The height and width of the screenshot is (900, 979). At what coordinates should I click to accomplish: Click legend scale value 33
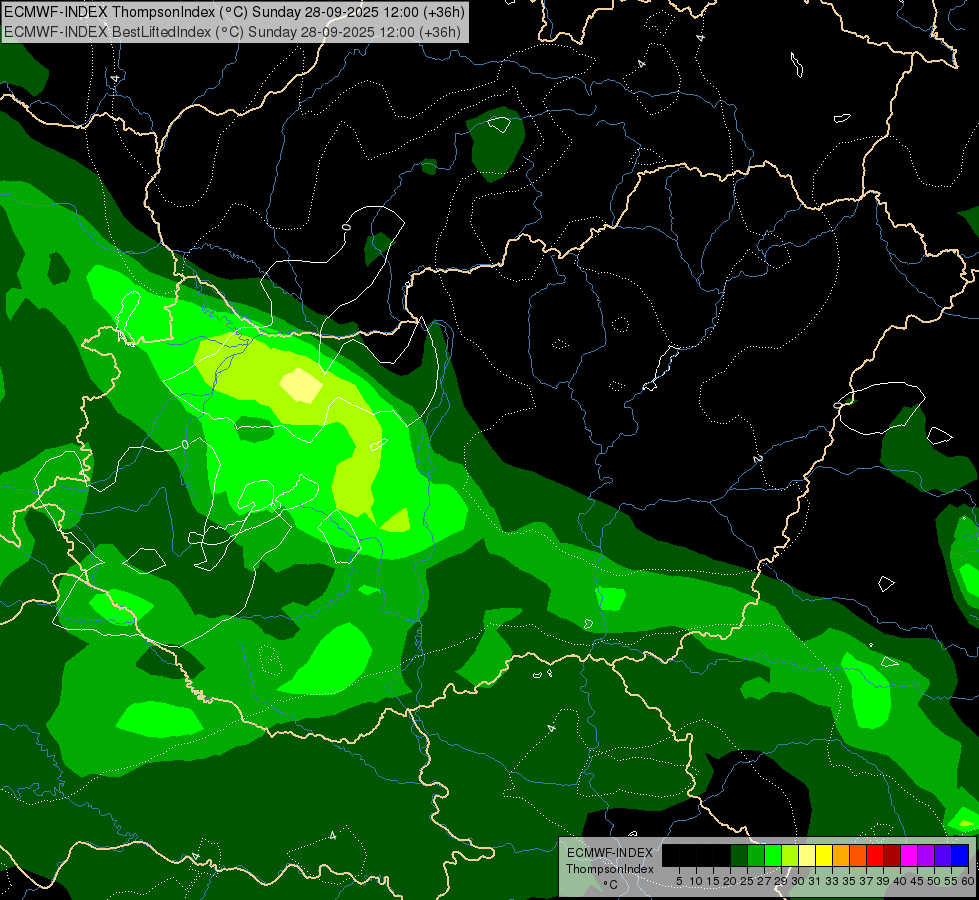pos(832,881)
